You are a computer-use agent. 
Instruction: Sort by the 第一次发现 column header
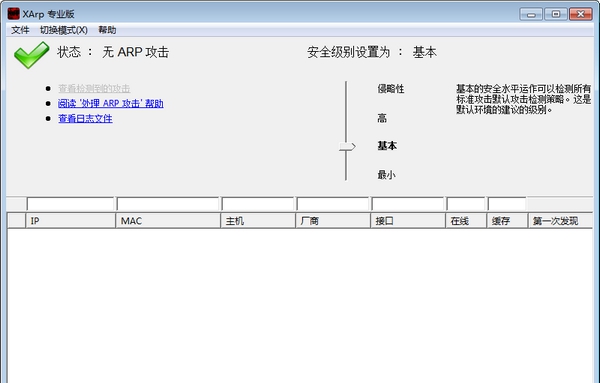tap(561, 221)
